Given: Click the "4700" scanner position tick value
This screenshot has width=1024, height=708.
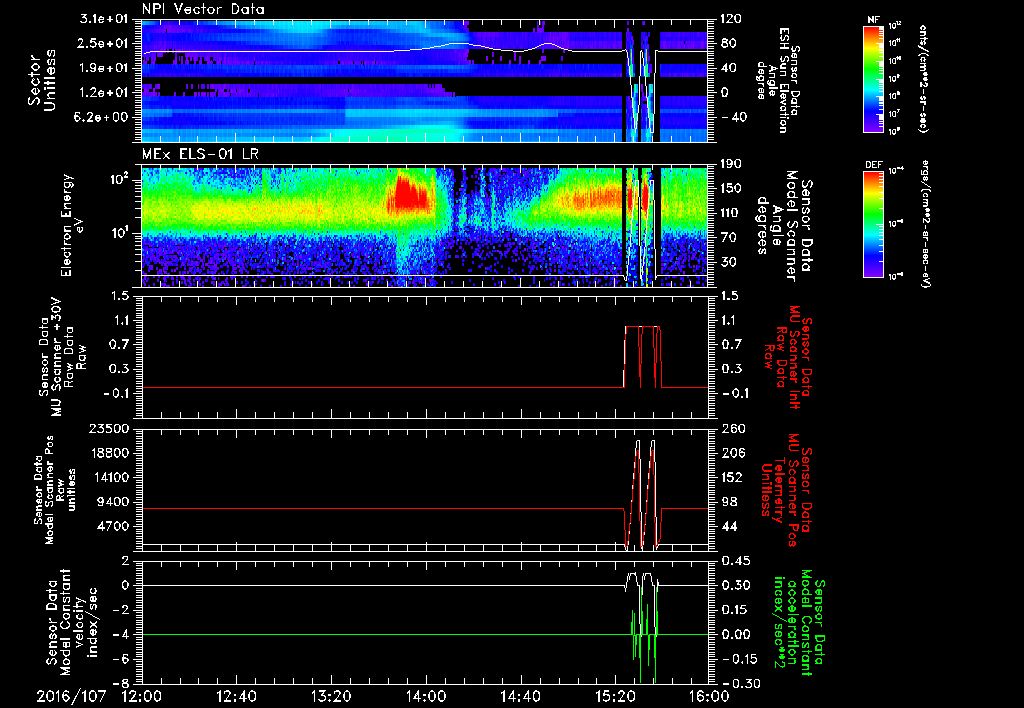Looking at the screenshot, I should point(114,526).
